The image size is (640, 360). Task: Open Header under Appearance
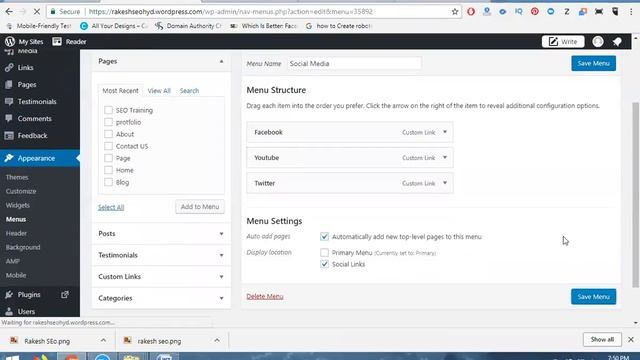click(x=16, y=233)
